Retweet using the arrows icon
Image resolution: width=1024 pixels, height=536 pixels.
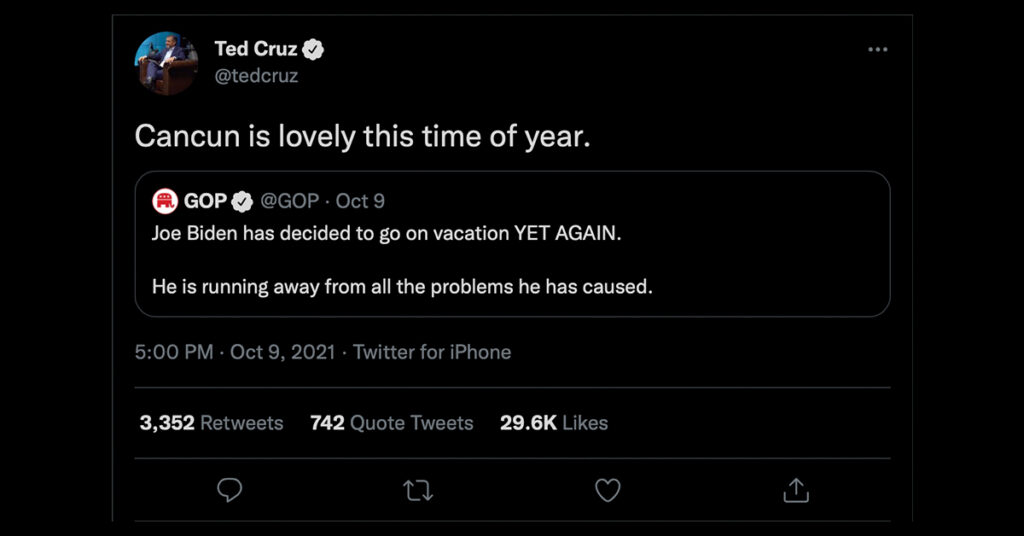pyautogui.click(x=416, y=490)
